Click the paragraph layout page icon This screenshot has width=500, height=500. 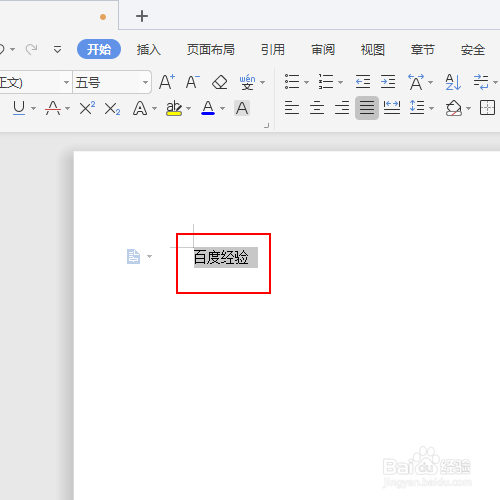coord(133,256)
